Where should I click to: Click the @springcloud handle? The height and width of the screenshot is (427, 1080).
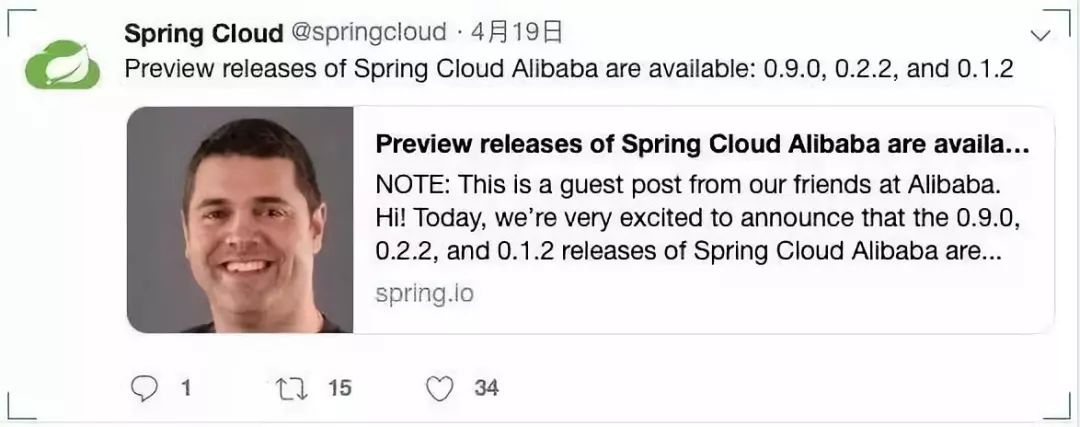[368, 33]
